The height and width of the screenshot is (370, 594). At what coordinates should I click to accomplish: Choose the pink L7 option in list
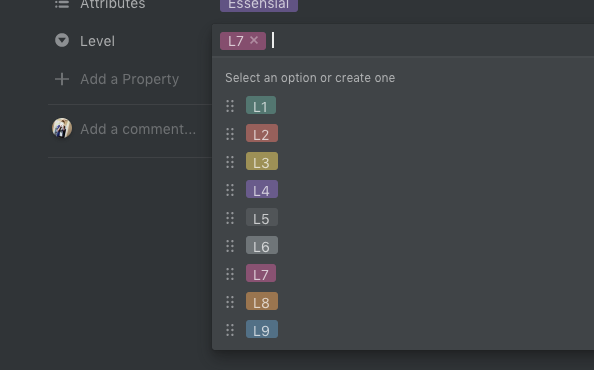click(261, 273)
